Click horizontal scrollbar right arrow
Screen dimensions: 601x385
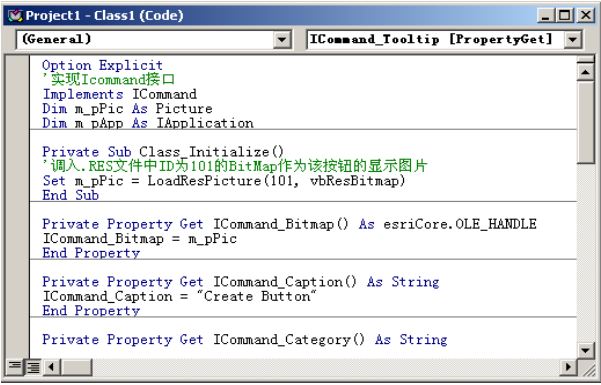[x=568, y=367]
